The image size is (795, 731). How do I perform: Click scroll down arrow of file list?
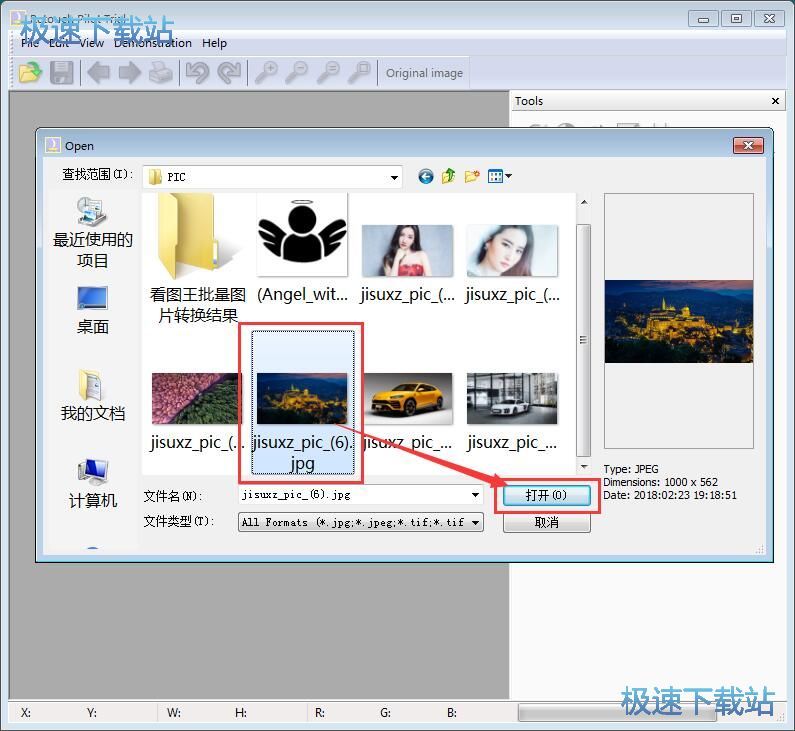[584, 466]
